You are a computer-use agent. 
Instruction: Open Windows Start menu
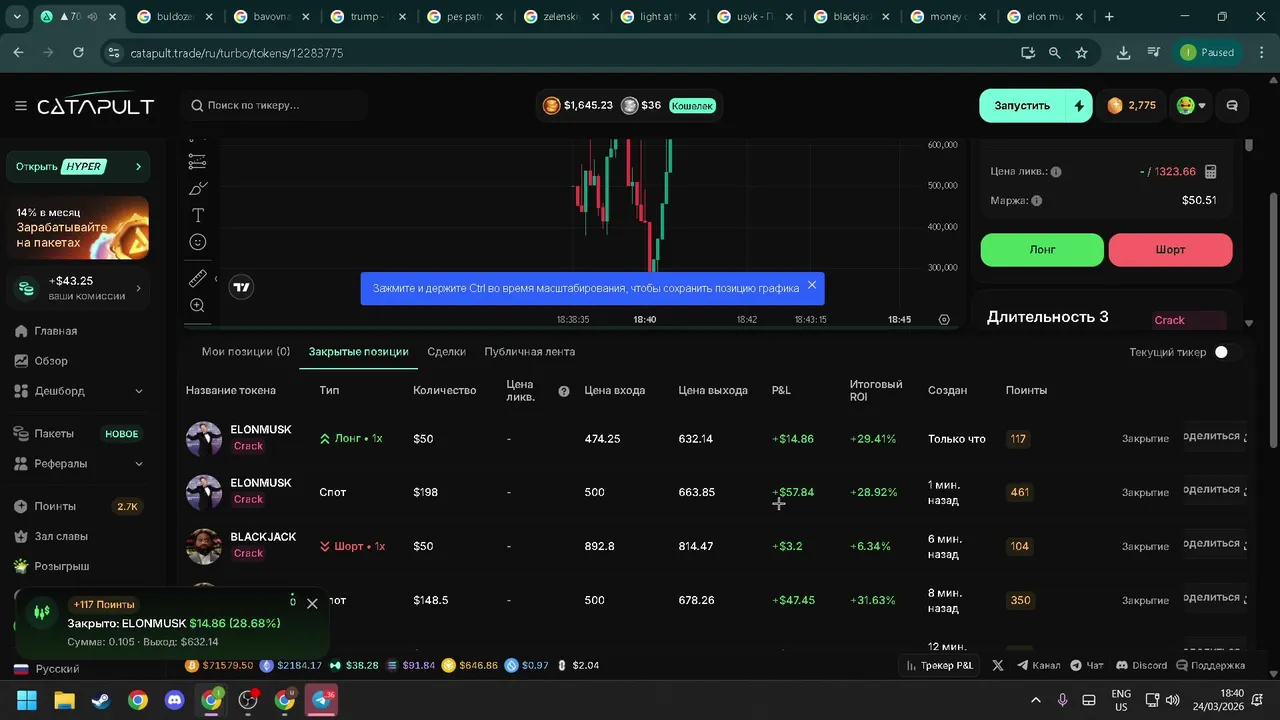(27, 700)
